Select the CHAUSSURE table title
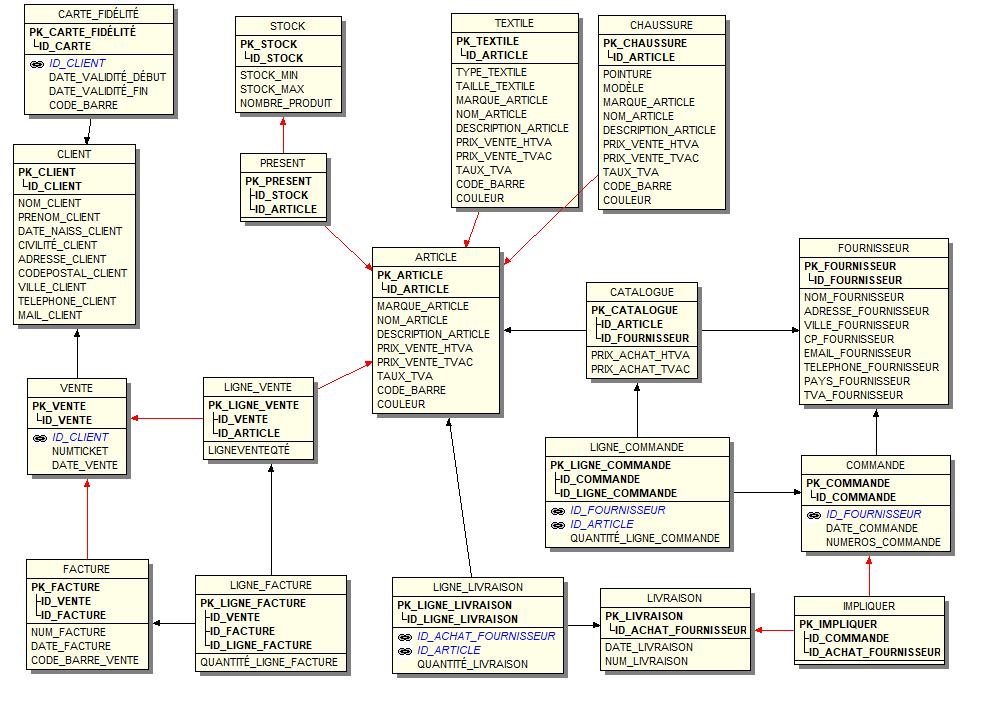Viewport: 999px width, 726px height. [661, 25]
